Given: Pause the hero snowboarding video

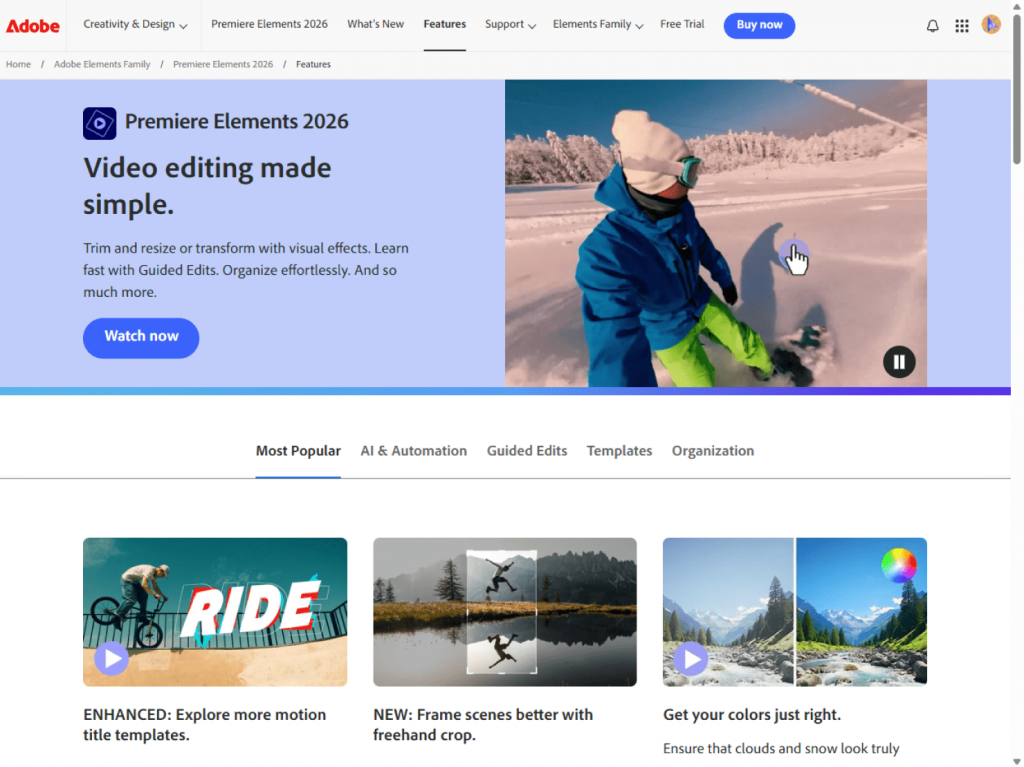Looking at the screenshot, I should click(899, 361).
